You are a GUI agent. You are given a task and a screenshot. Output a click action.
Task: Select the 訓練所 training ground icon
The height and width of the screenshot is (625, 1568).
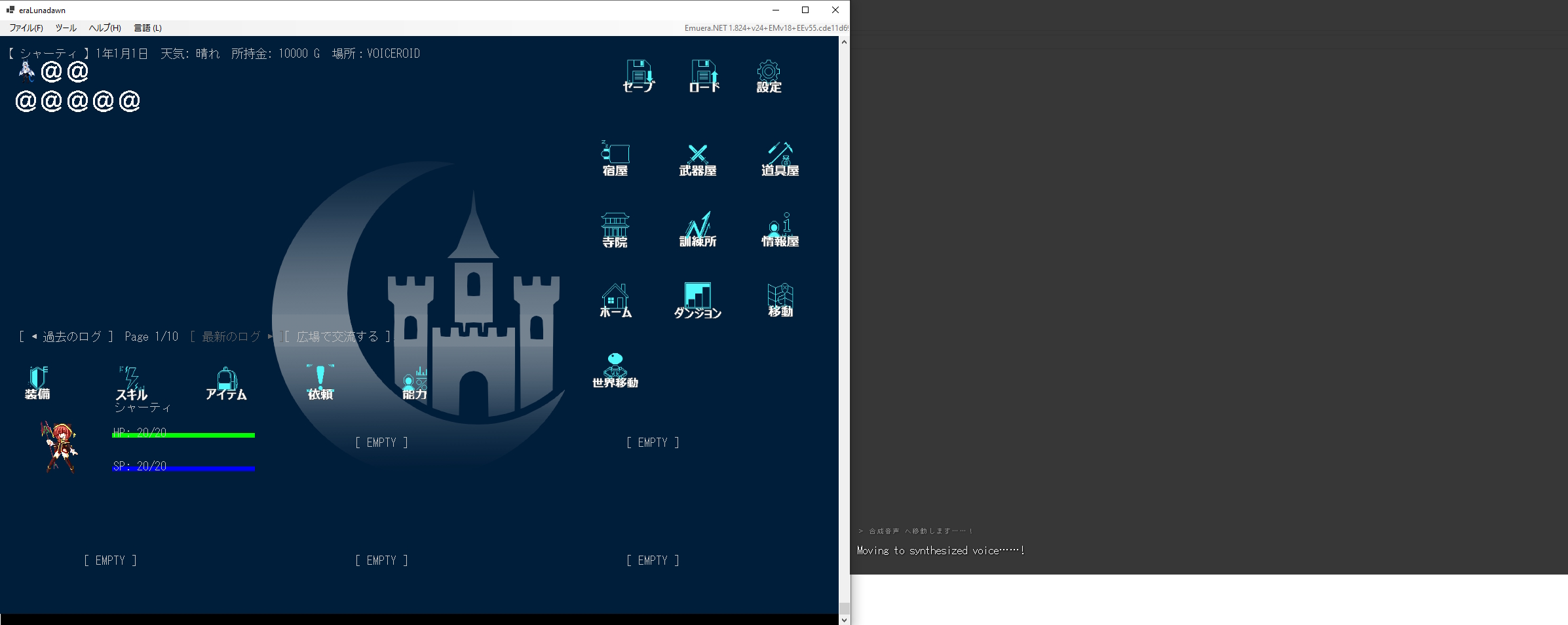click(x=698, y=229)
